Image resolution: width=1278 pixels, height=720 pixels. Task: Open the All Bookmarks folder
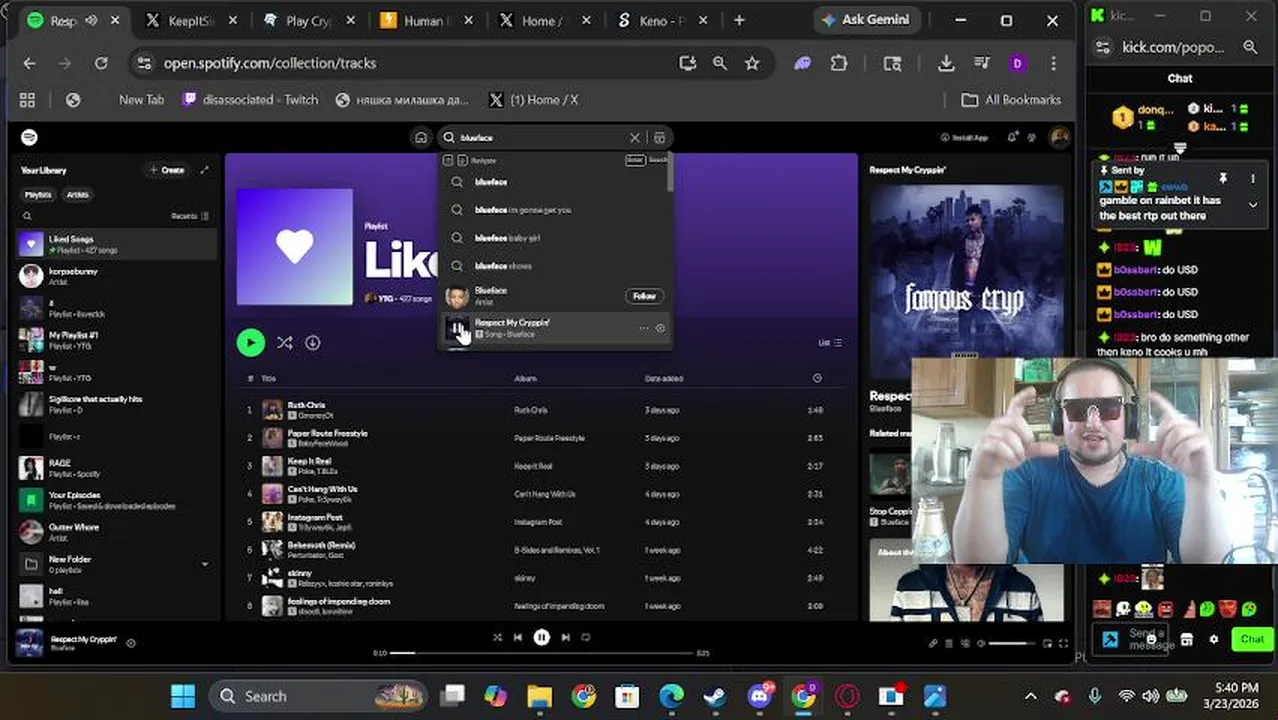click(1011, 100)
